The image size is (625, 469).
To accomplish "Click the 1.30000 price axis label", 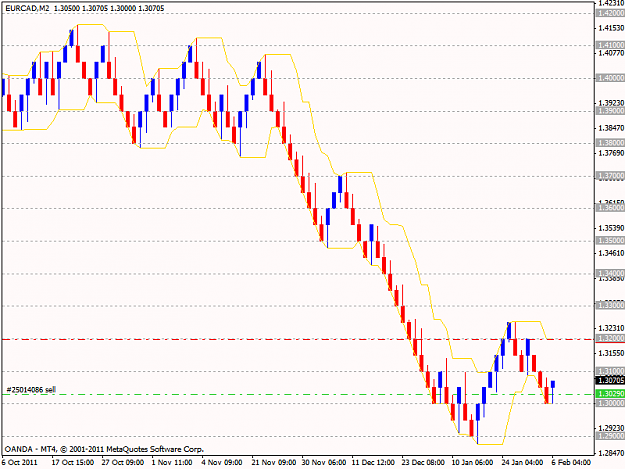I will coord(610,403).
